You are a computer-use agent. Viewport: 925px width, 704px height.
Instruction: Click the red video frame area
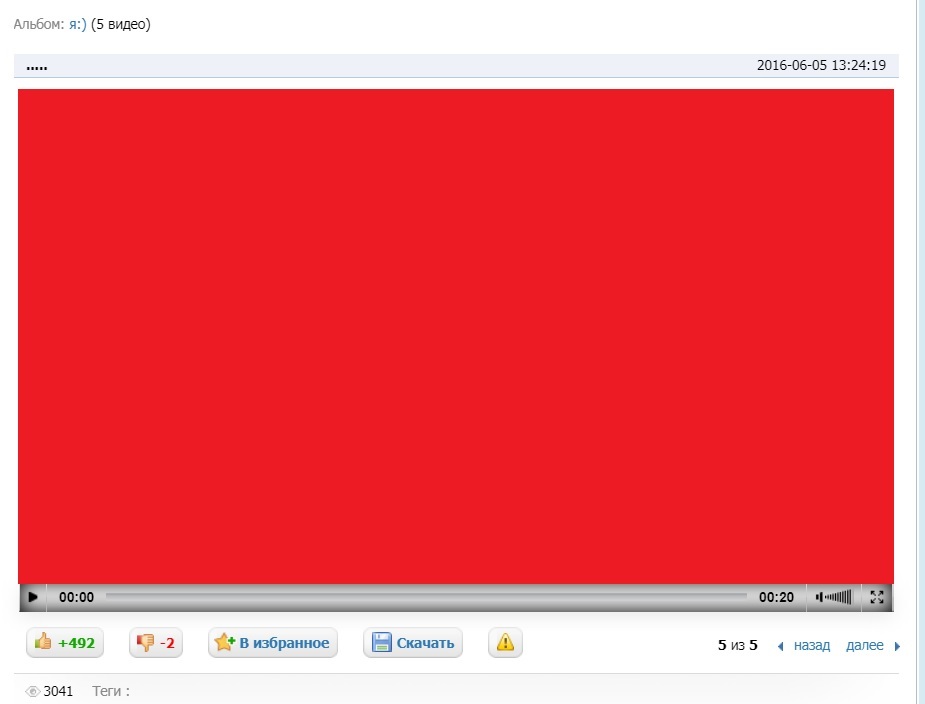pyautogui.click(x=456, y=336)
